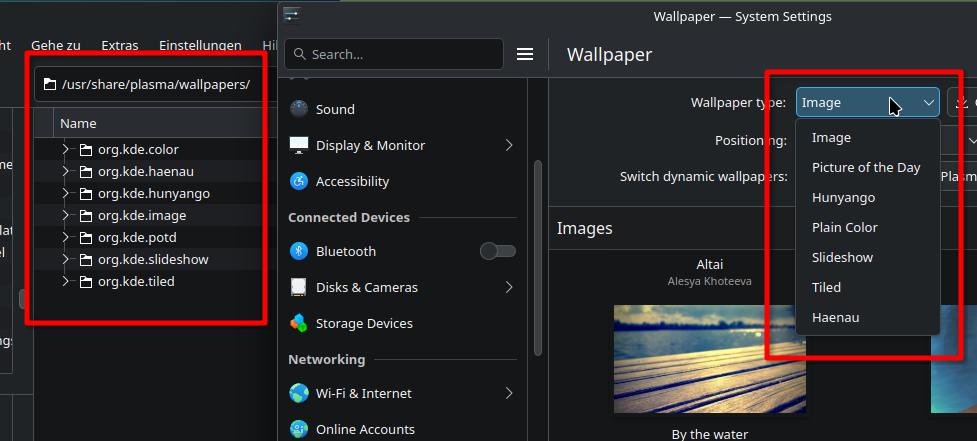This screenshot has height=441, width=977.
Task: Click the System Settings search field
Action: click(394, 54)
